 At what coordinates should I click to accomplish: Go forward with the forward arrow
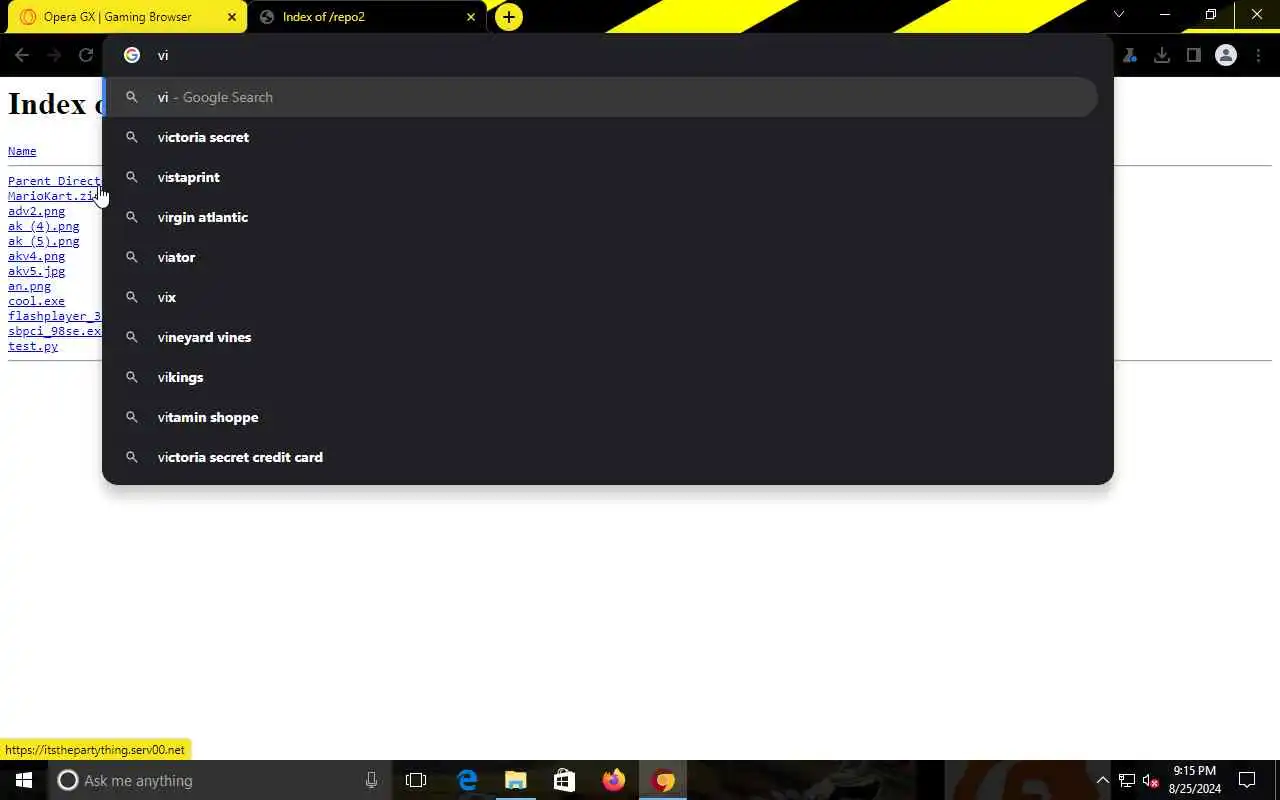click(54, 56)
